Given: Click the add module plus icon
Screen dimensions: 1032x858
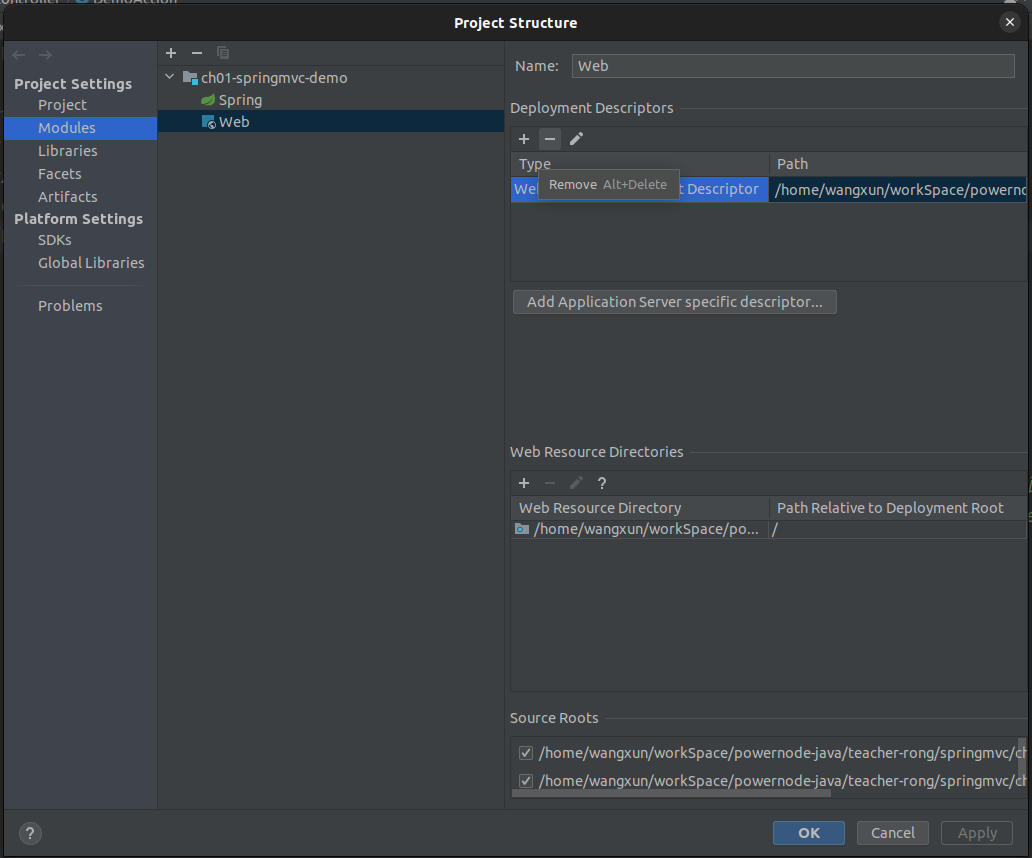Looking at the screenshot, I should pos(171,53).
